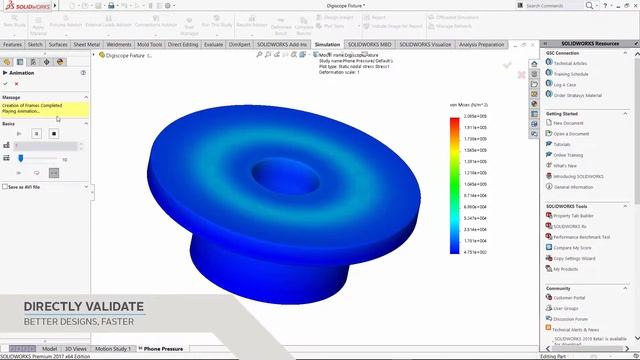640x360 pixels.
Task: Launch Property Tab Builder tool
Action: point(573,216)
